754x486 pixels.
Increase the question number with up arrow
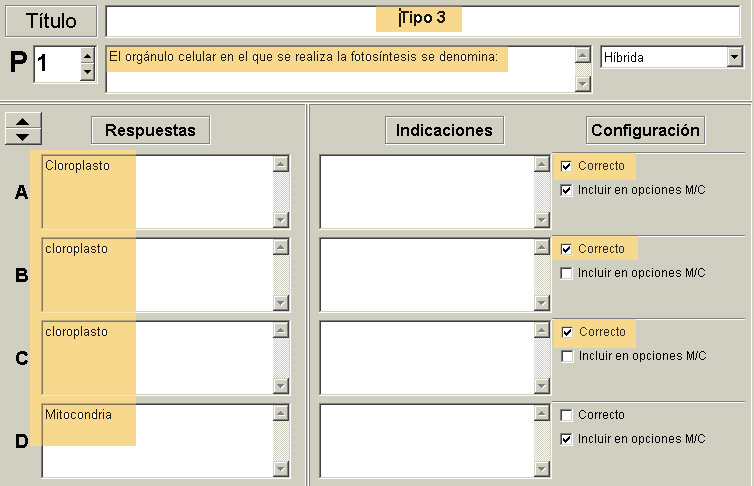click(87, 55)
